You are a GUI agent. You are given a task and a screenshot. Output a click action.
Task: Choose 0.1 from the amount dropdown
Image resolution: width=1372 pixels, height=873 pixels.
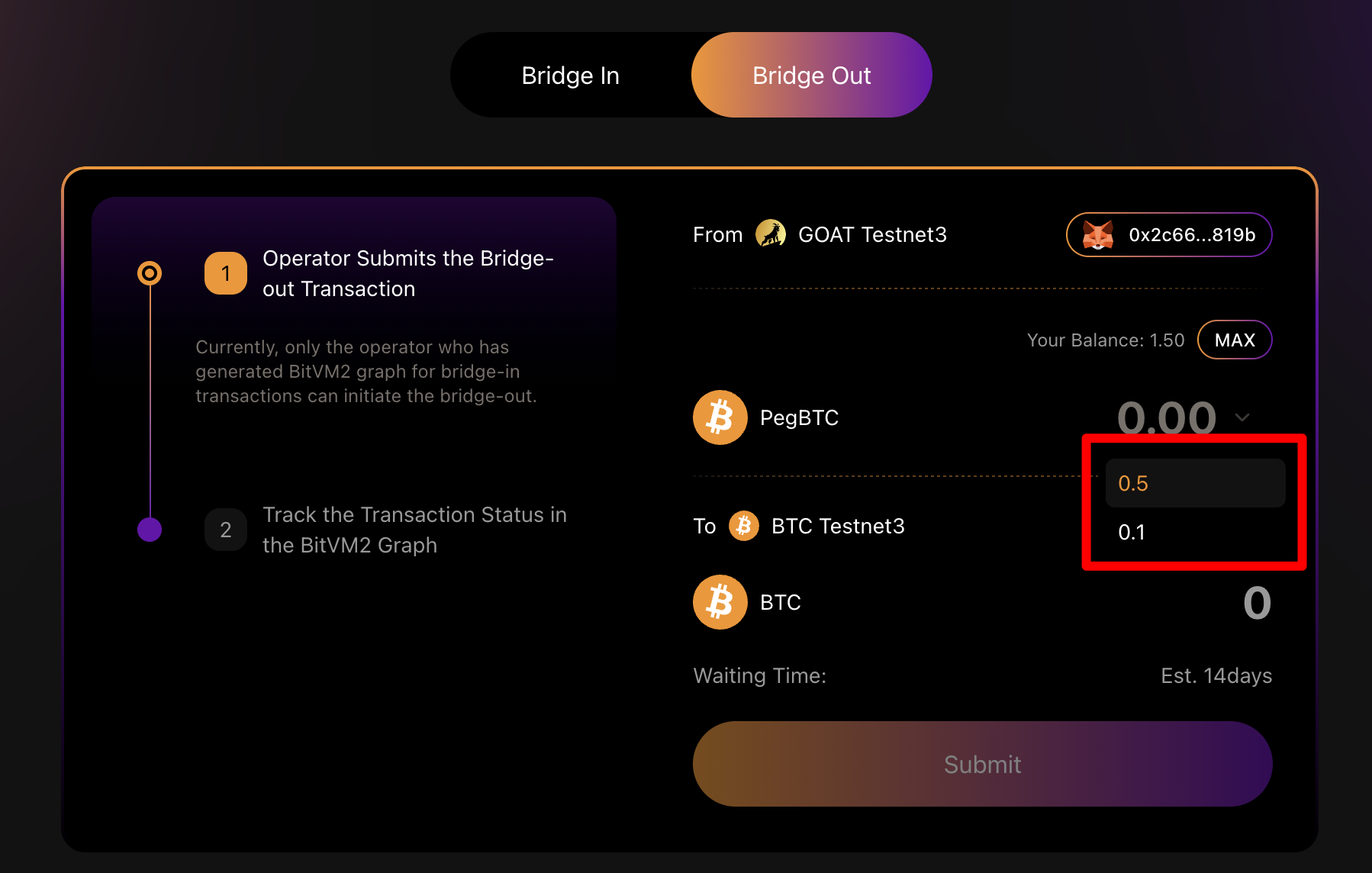pos(1196,532)
